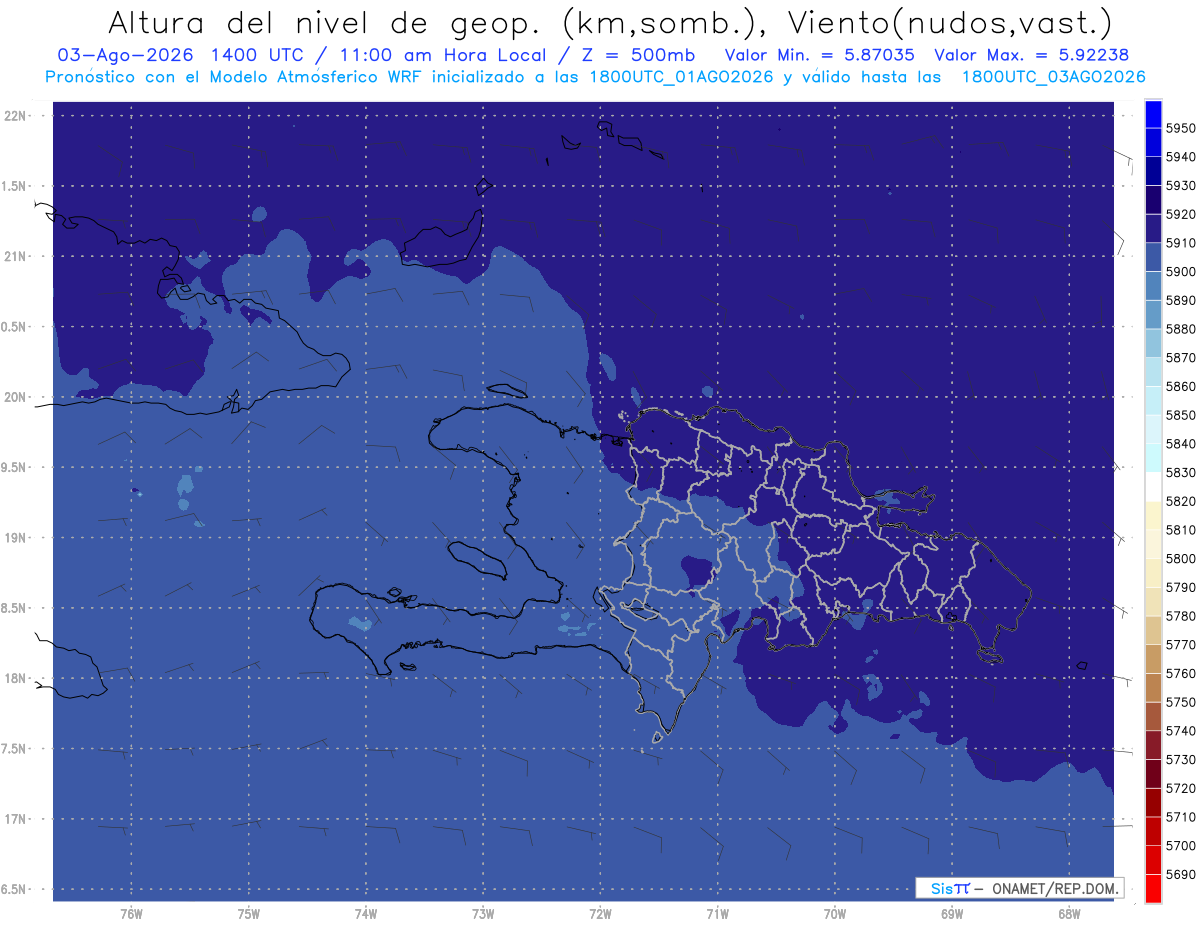Click the '76W' longitude label
1200x927 pixels.
tap(131, 914)
